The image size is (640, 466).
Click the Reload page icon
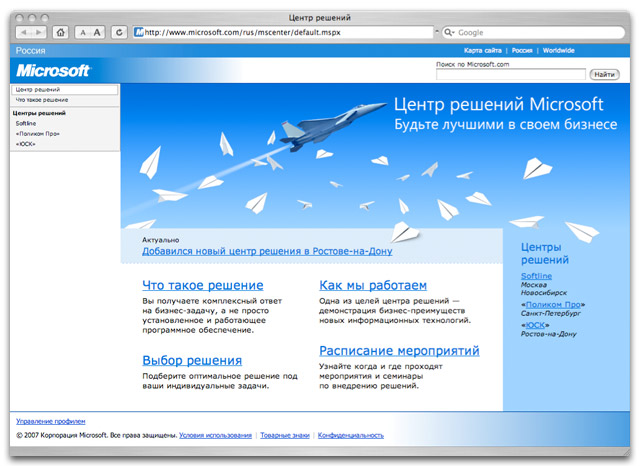pos(120,32)
